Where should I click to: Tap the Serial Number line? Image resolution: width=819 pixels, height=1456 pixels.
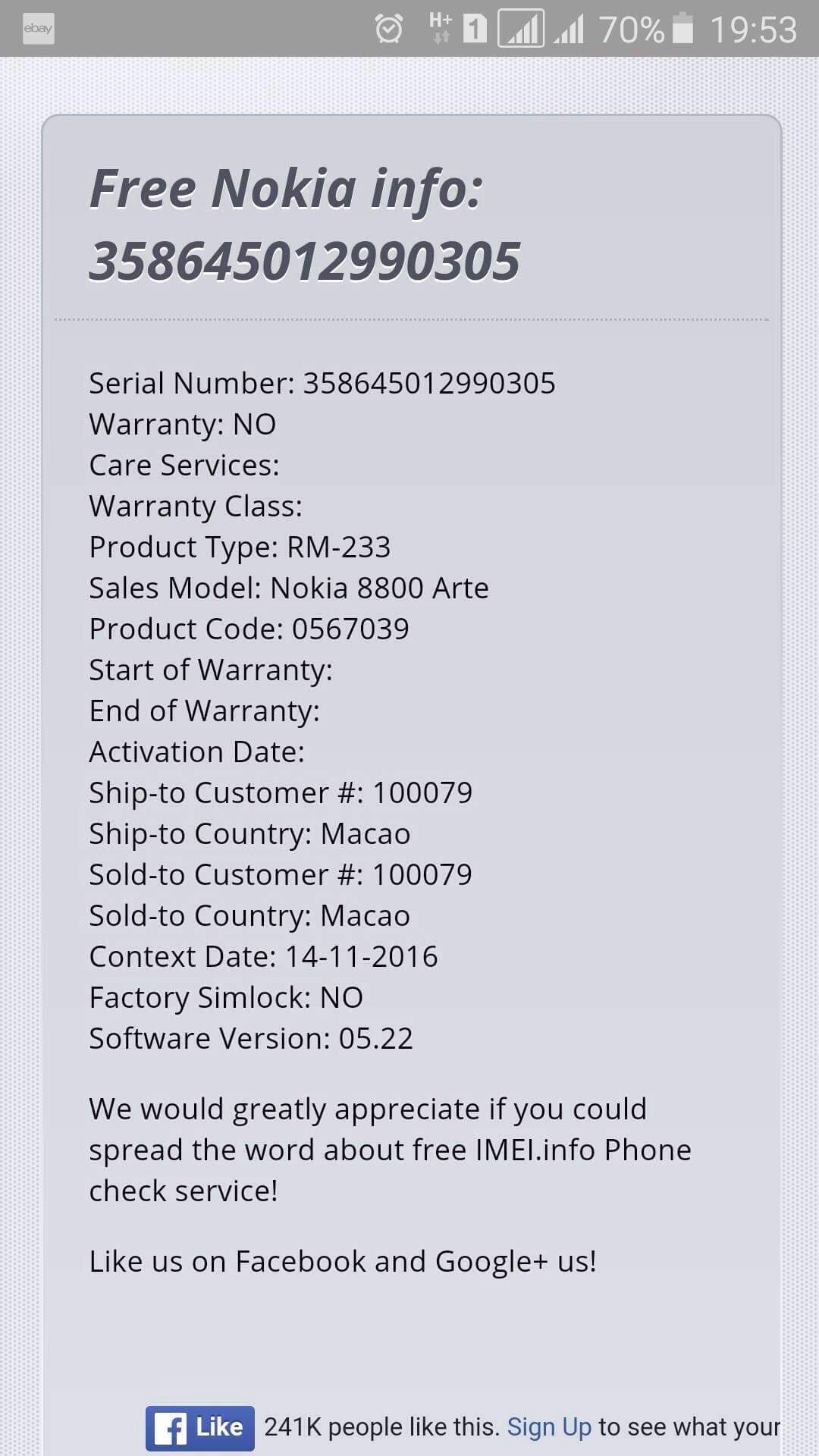[322, 383]
